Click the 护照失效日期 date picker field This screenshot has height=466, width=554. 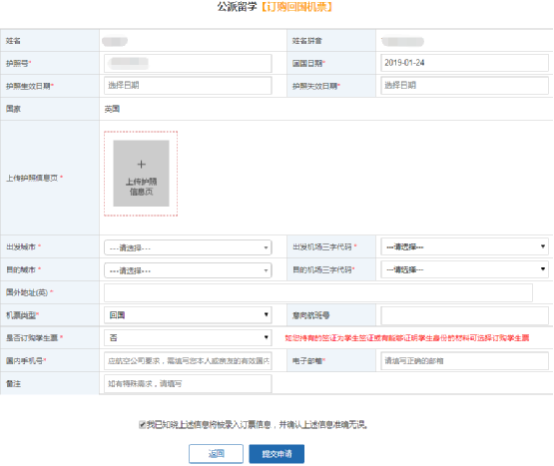point(464,86)
